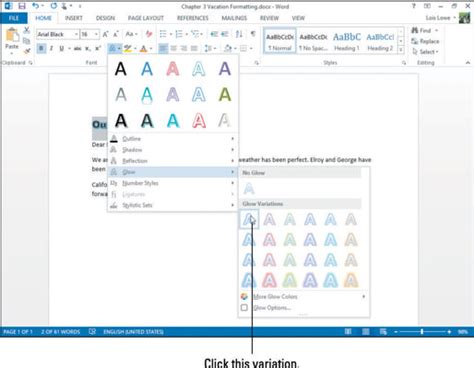Image resolution: width=474 pixels, height=368 pixels.
Task: Increase font size with Grow Font
Action: (105, 34)
